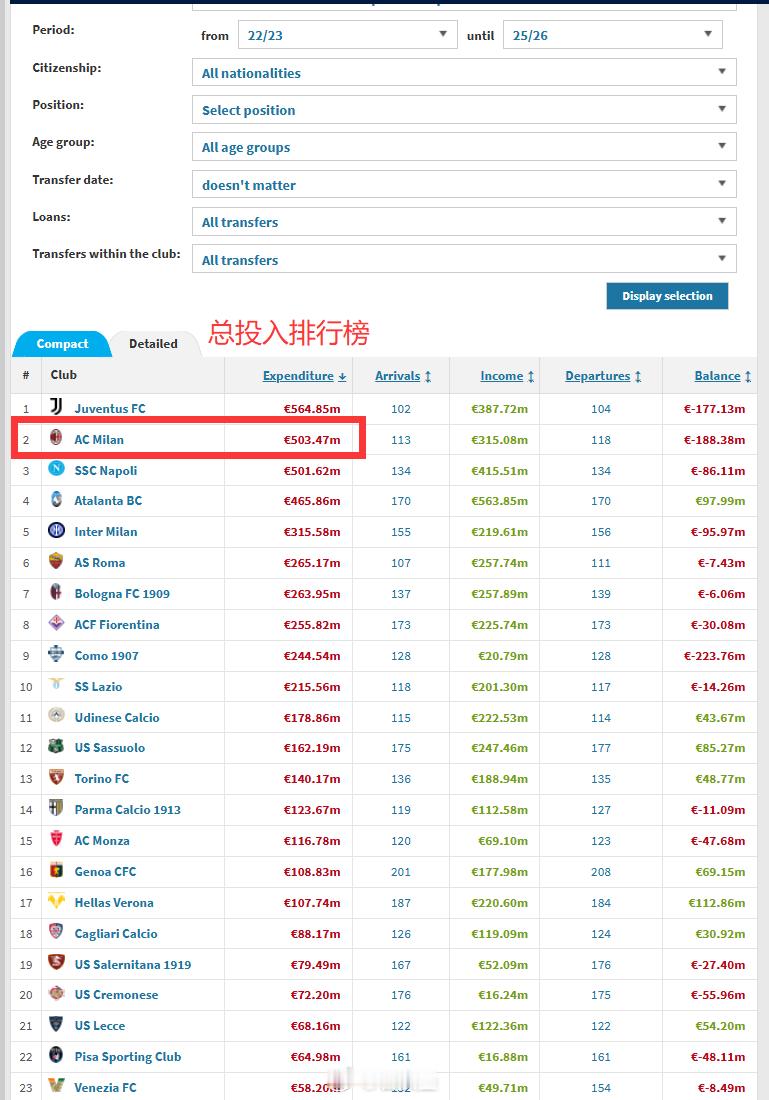
Task: Click the Pisa Sporting Club crest icon
Action: [x=56, y=1054]
